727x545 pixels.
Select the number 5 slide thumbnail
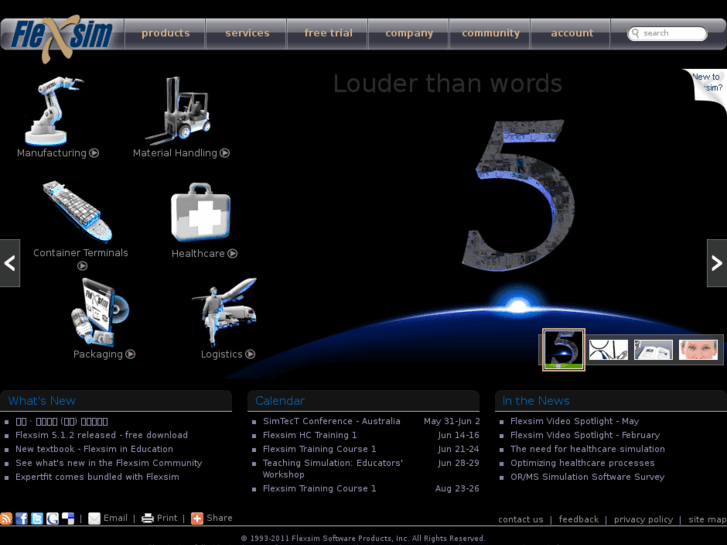tap(564, 350)
